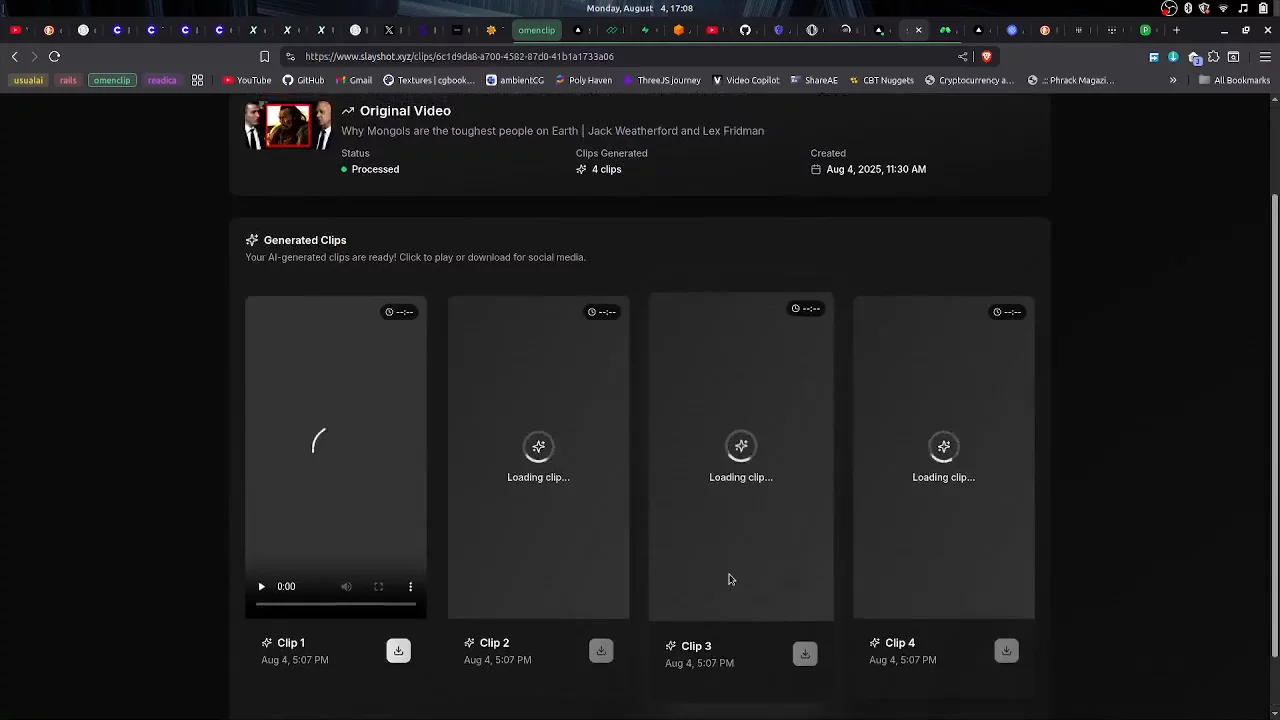Open the music note tray icon

point(1243,8)
